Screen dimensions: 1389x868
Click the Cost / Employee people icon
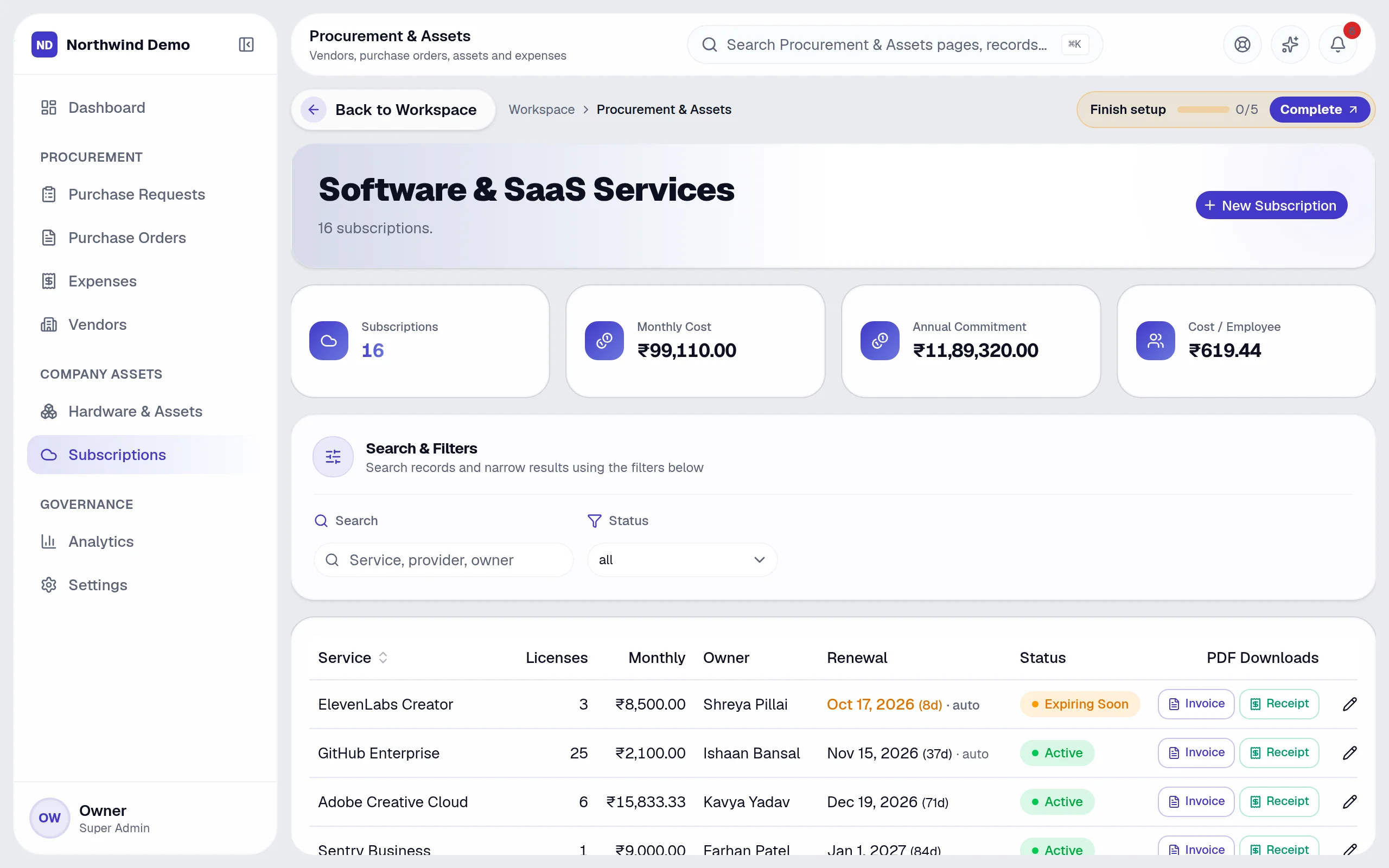point(1155,341)
